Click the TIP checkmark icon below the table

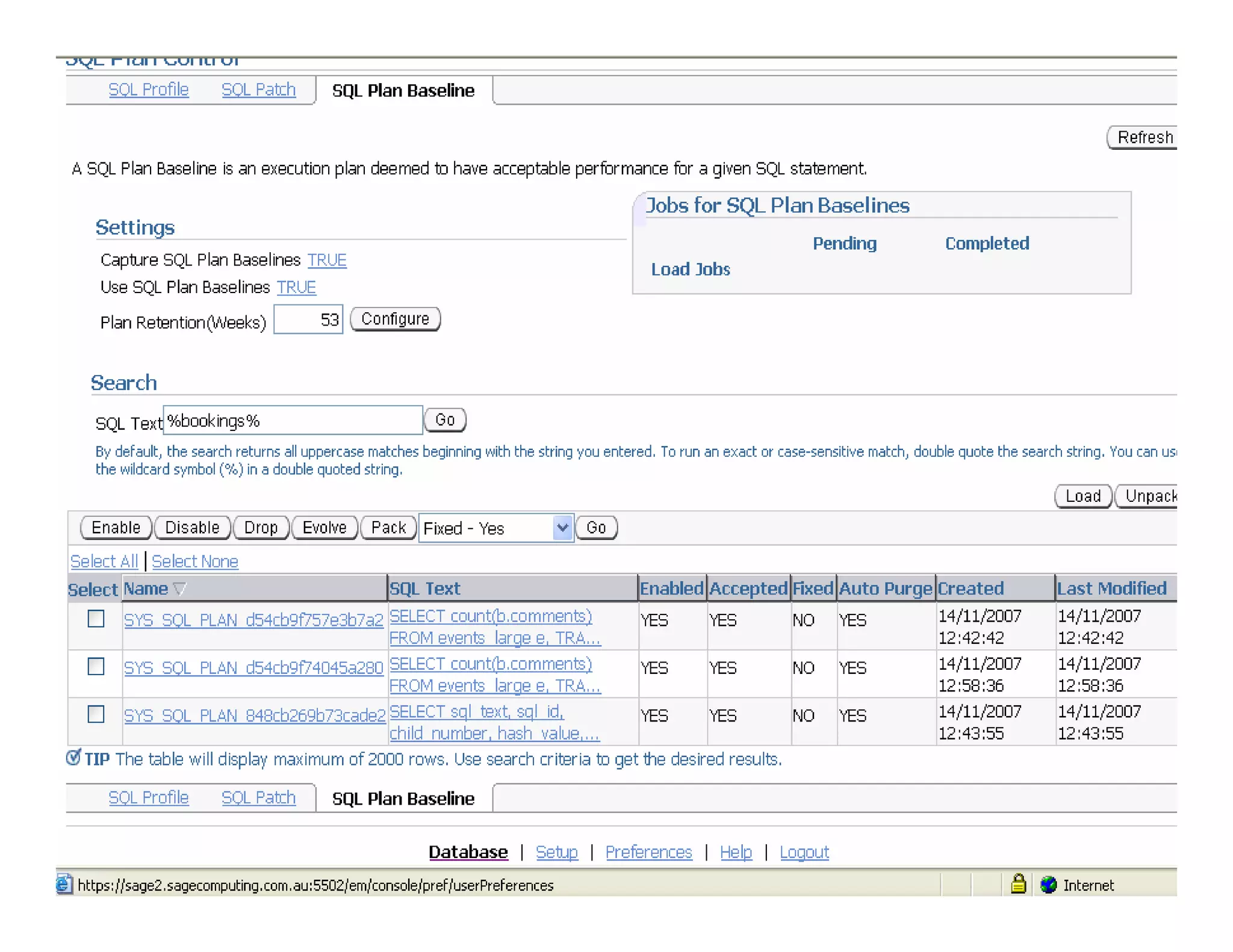coord(73,757)
